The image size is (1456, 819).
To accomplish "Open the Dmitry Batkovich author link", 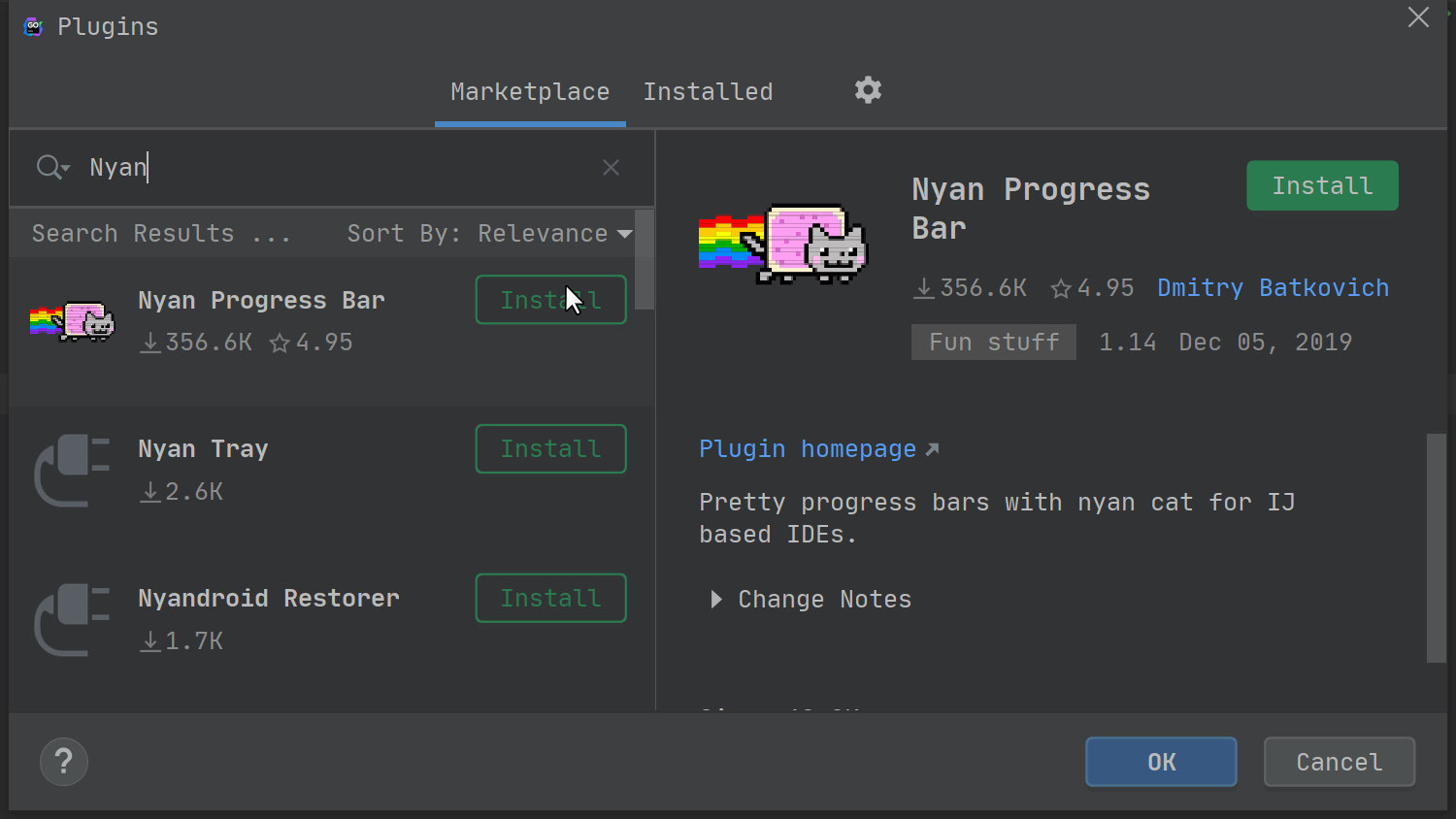I will point(1273,288).
